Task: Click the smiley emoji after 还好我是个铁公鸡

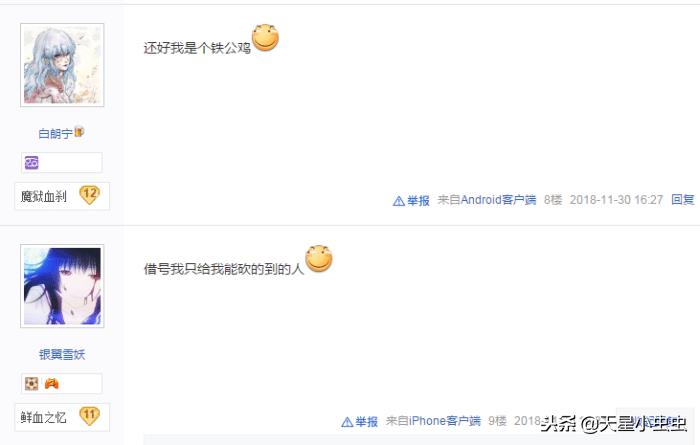Action: pyautogui.click(x=265, y=37)
